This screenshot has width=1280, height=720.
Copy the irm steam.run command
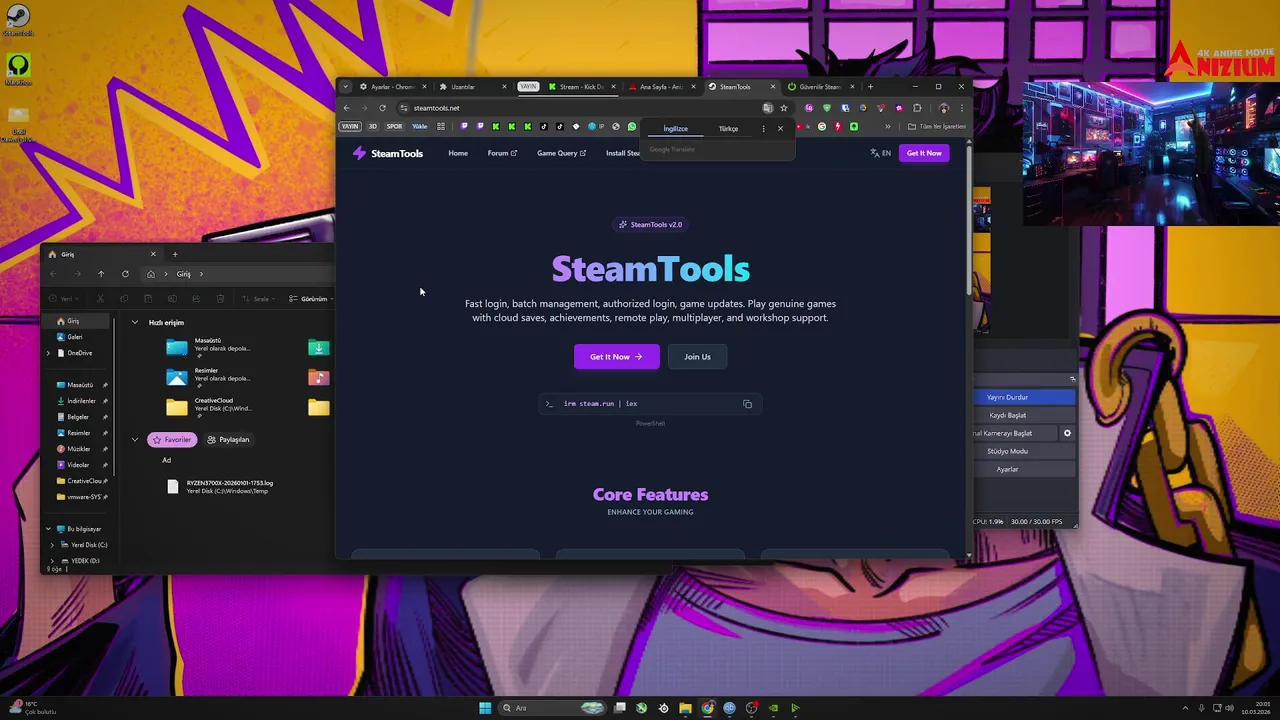[x=747, y=404]
